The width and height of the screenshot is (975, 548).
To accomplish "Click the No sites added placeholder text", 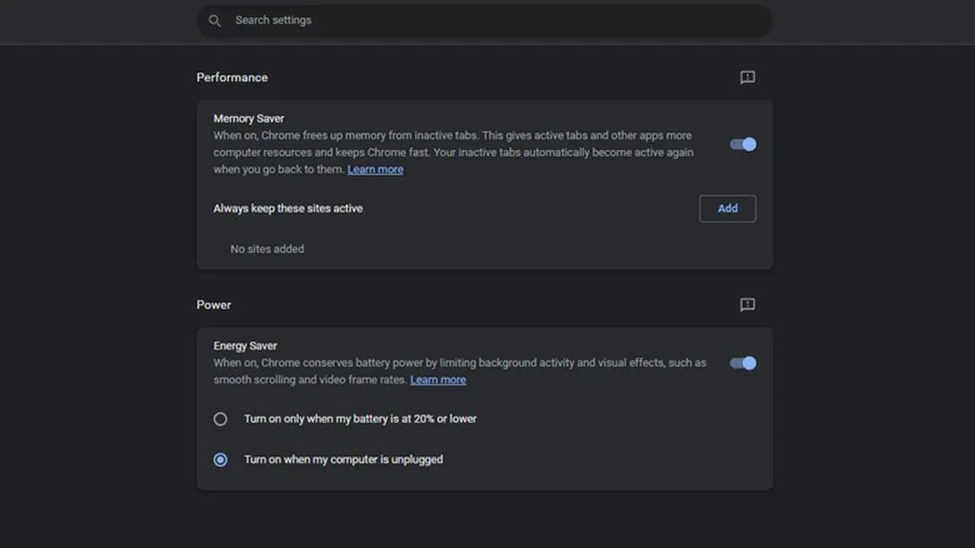I will 267,249.
